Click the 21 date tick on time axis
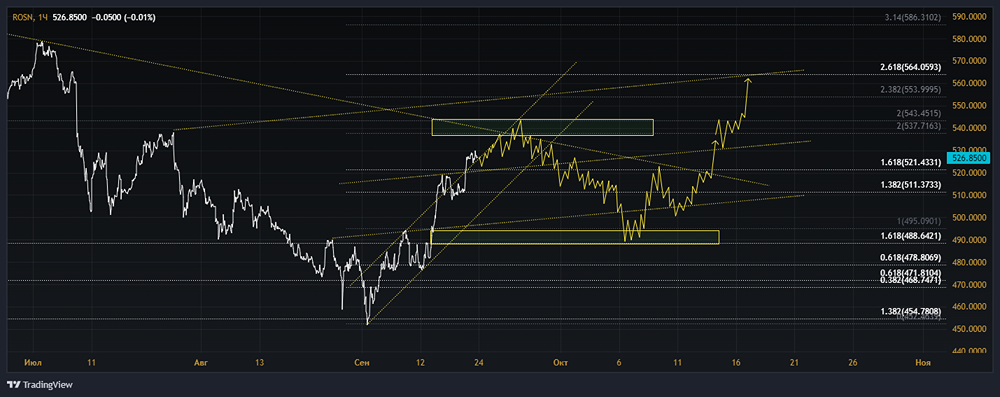 pos(795,363)
